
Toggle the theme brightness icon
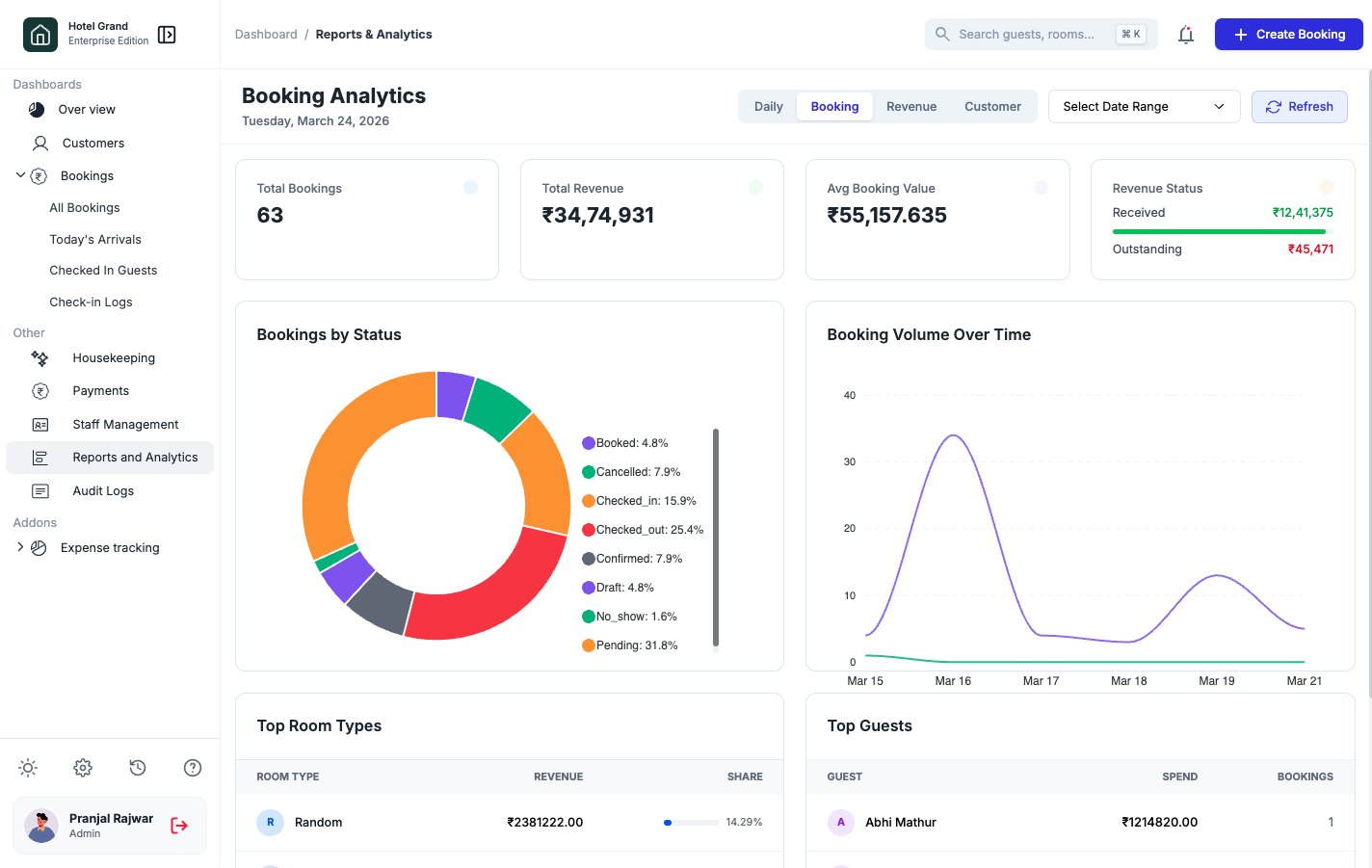27,768
